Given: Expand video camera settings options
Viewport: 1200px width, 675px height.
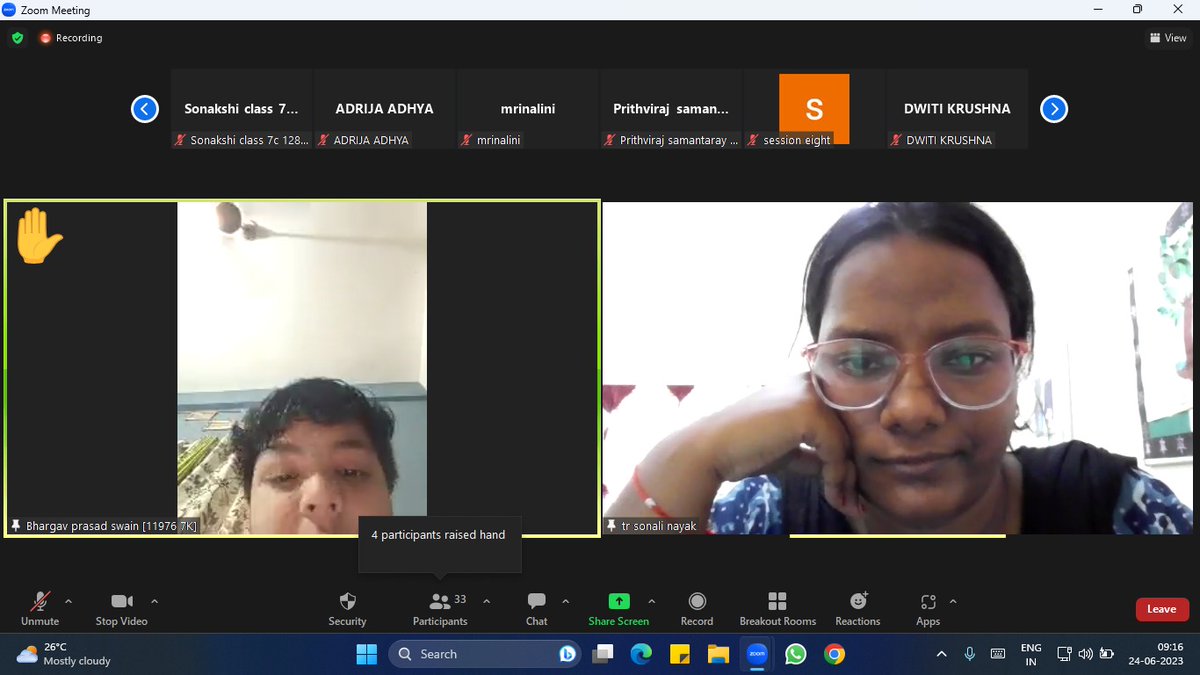Looking at the screenshot, I should pyautogui.click(x=154, y=602).
